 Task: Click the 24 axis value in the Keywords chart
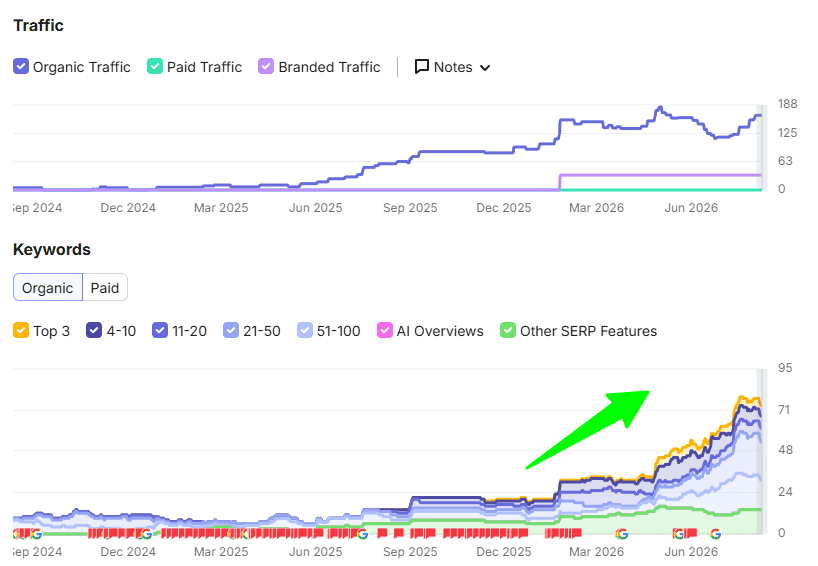pyautogui.click(x=785, y=491)
